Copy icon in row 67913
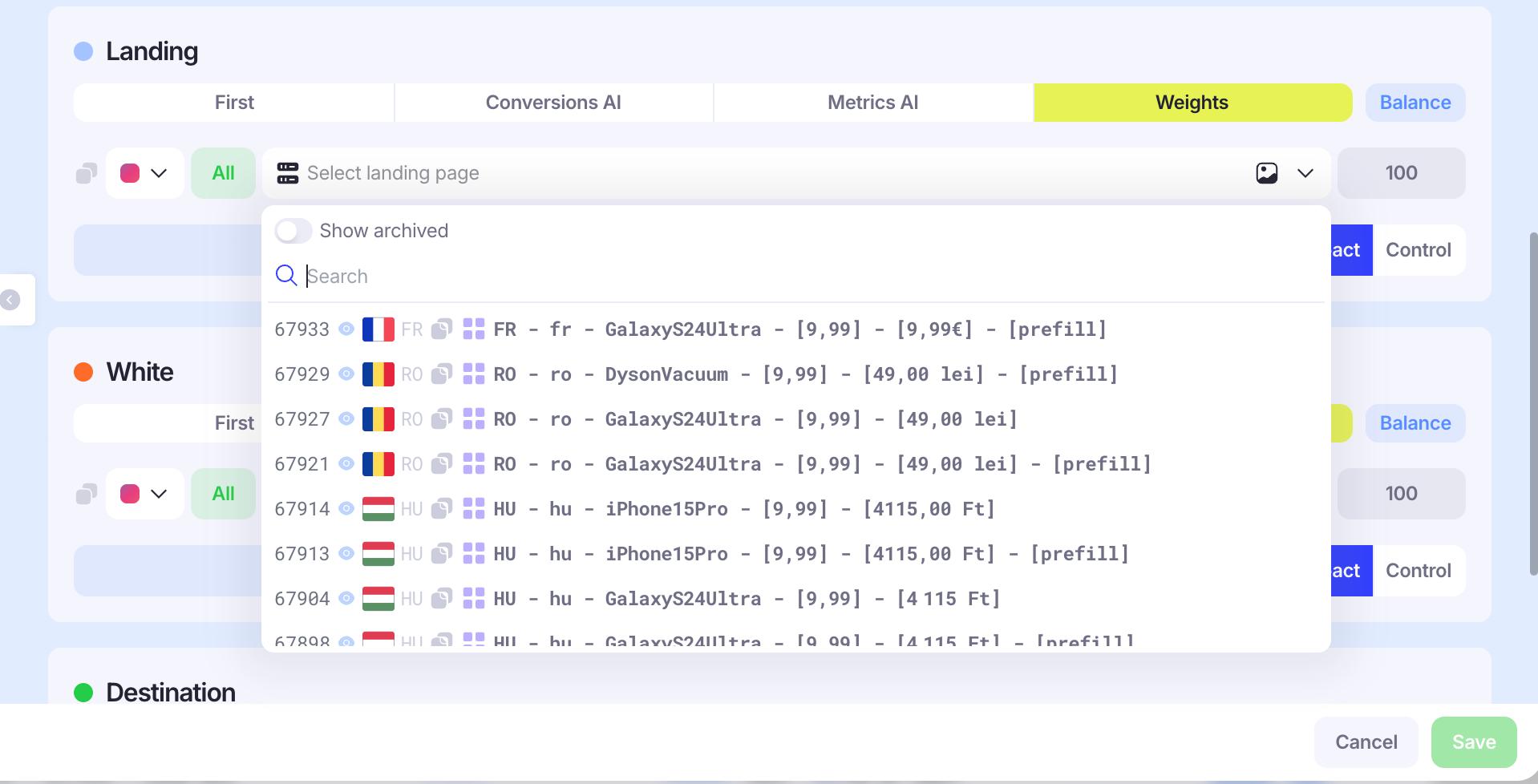This screenshot has height=784, width=1538. (442, 553)
